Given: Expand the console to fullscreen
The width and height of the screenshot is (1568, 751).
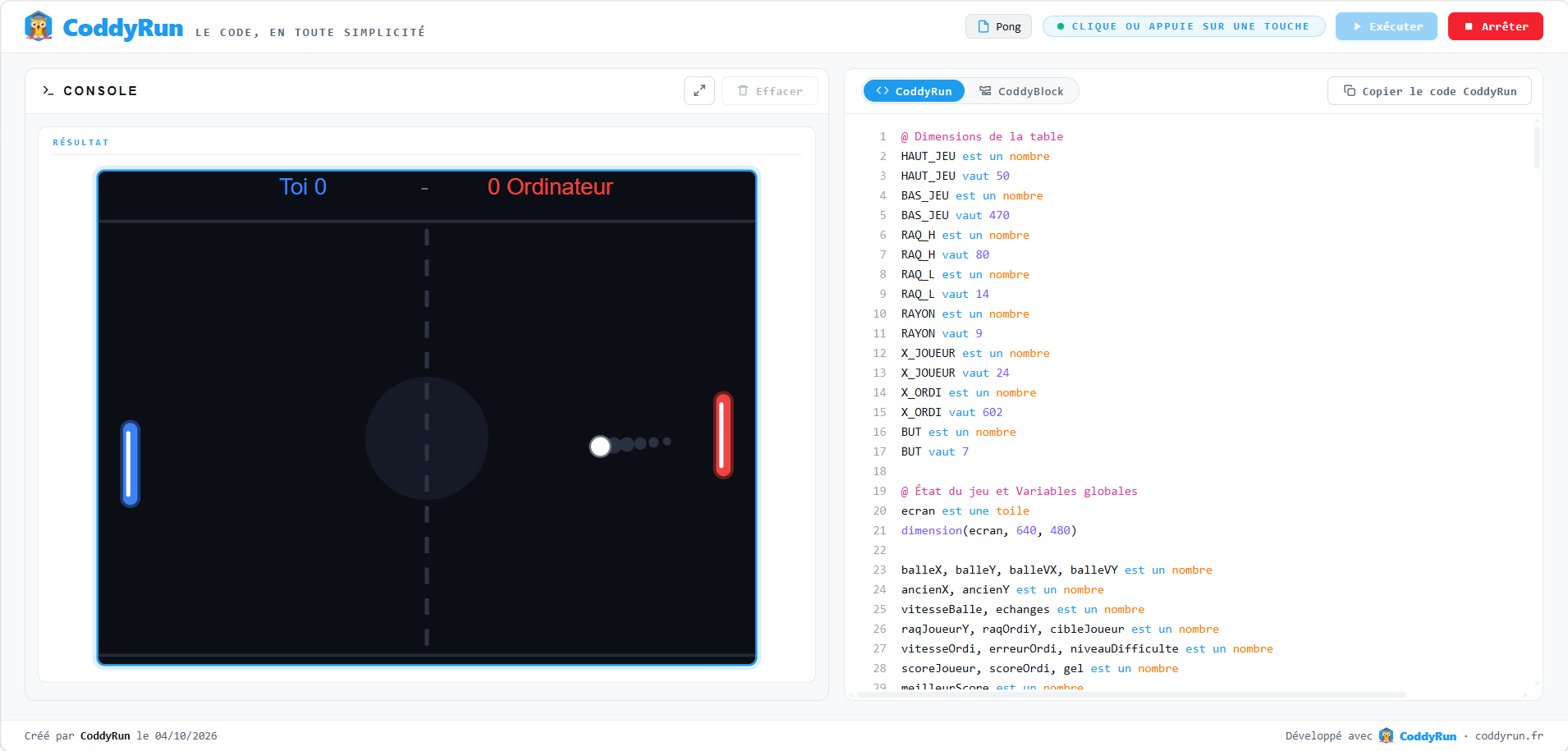Looking at the screenshot, I should [x=699, y=91].
